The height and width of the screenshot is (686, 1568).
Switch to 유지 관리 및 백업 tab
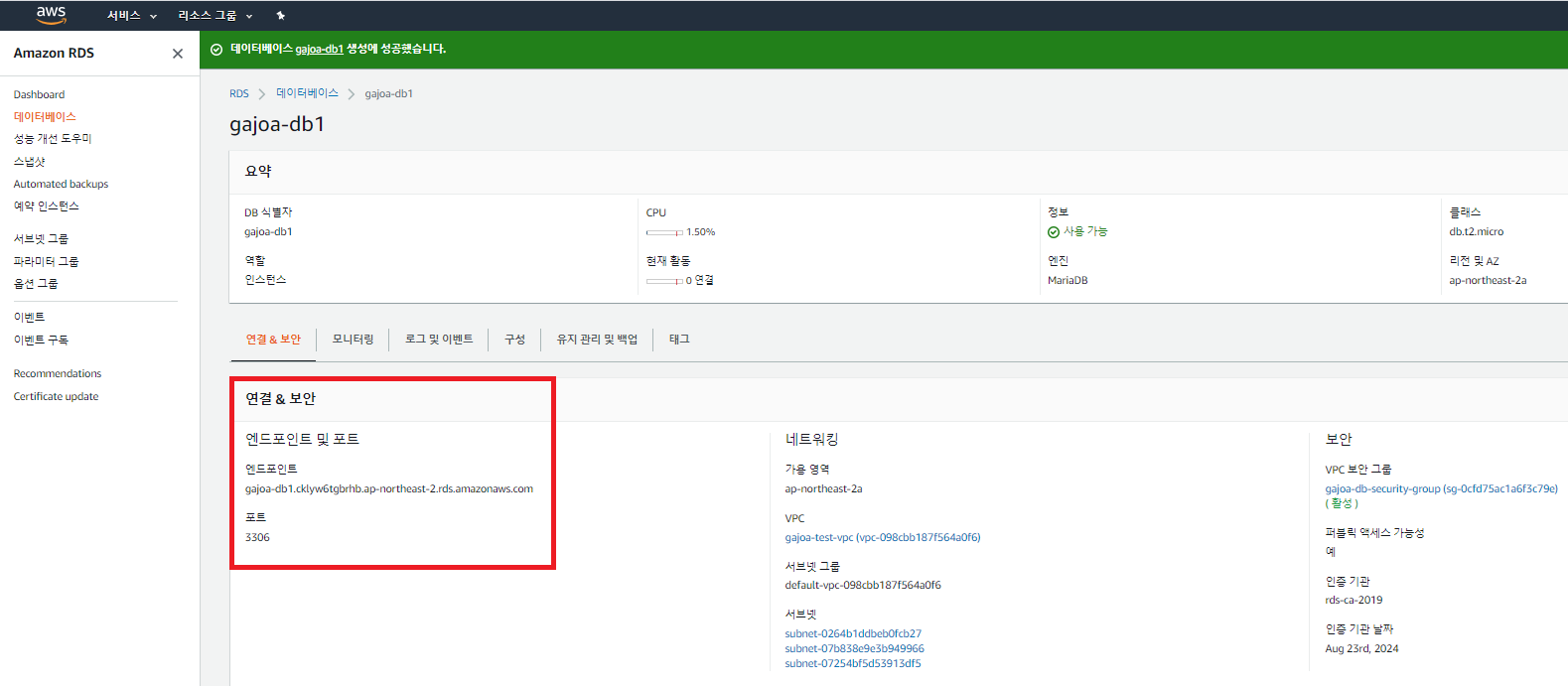[x=597, y=340]
